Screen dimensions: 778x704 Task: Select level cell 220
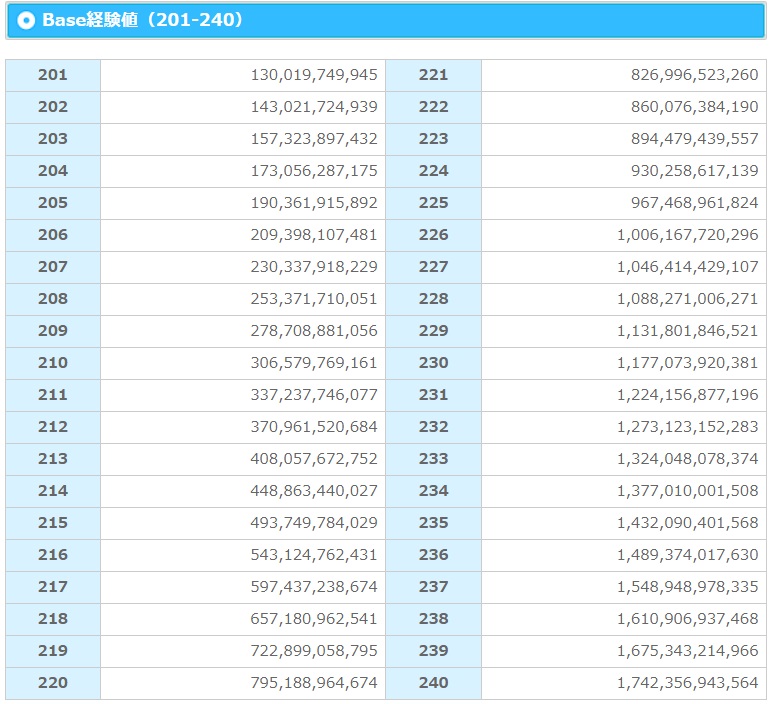click(53, 683)
